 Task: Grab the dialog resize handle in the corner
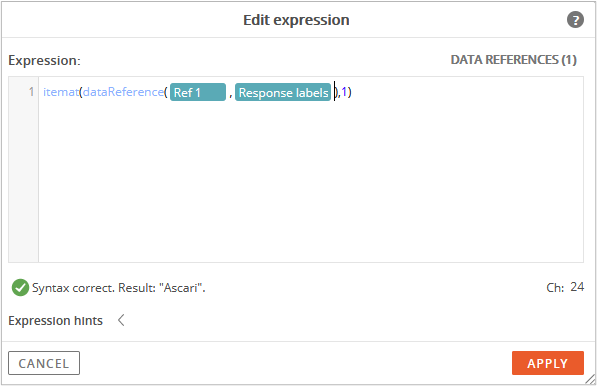coord(590,379)
